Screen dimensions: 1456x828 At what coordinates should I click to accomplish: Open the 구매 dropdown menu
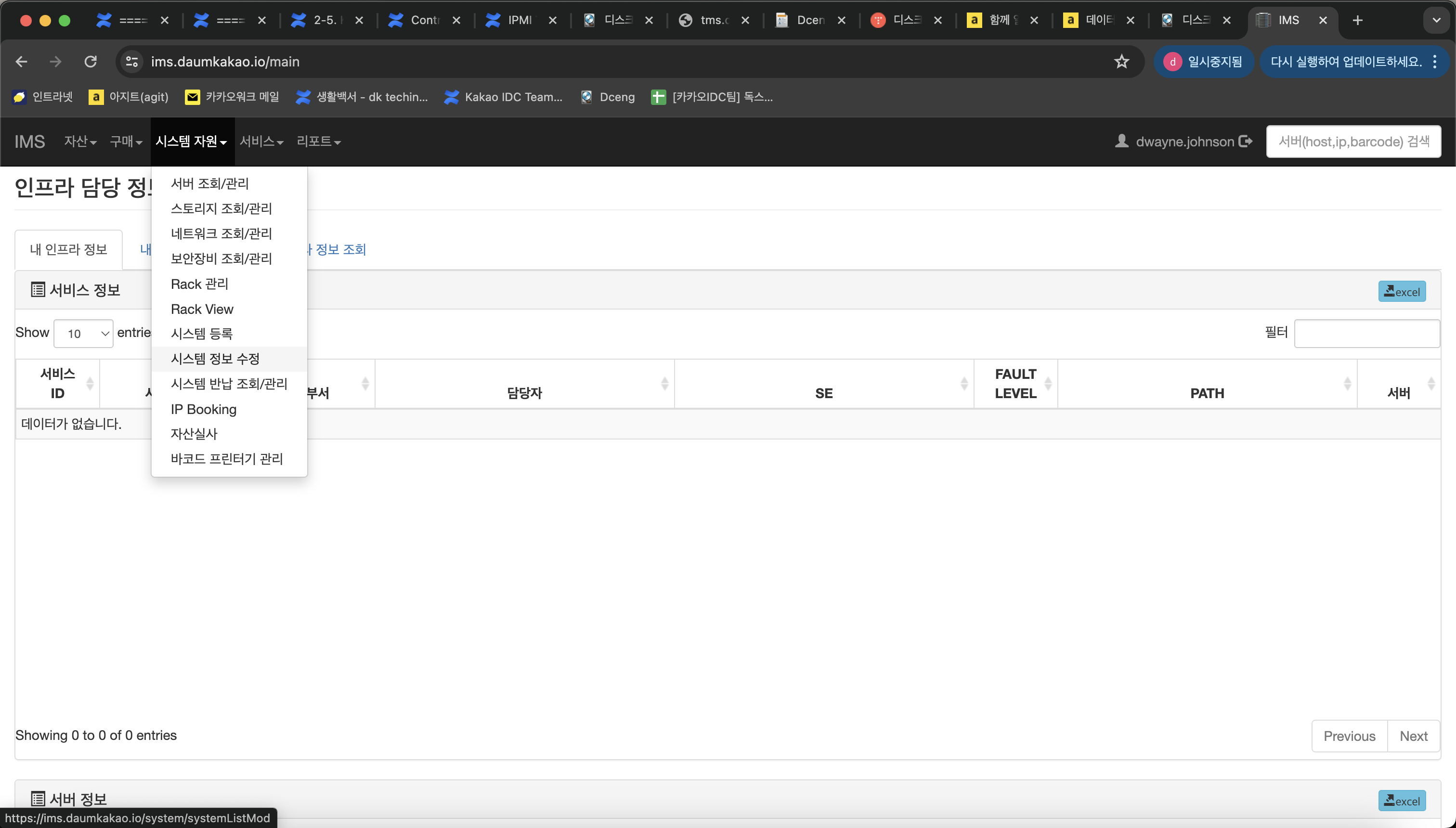126,142
